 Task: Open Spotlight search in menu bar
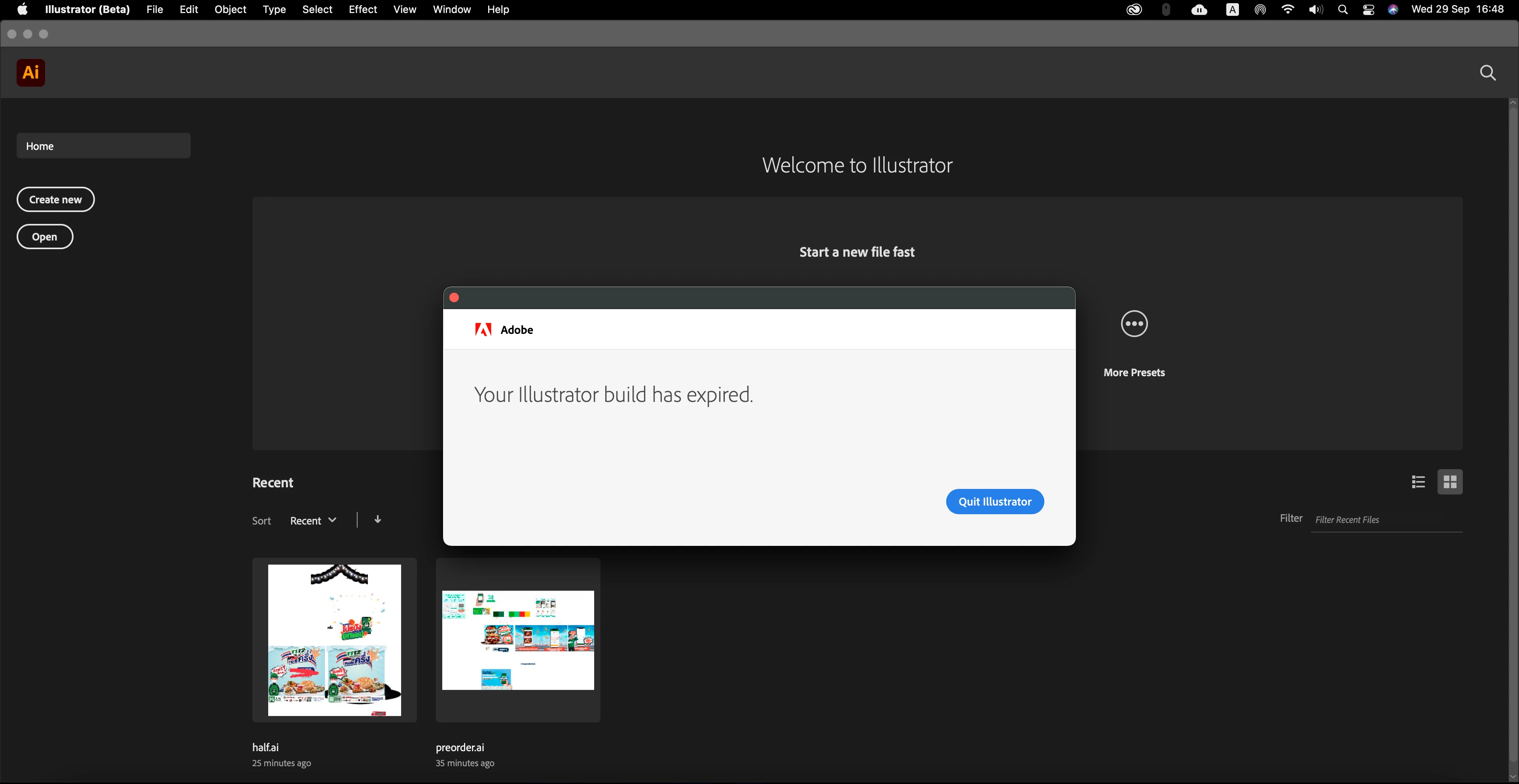point(1343,9)
